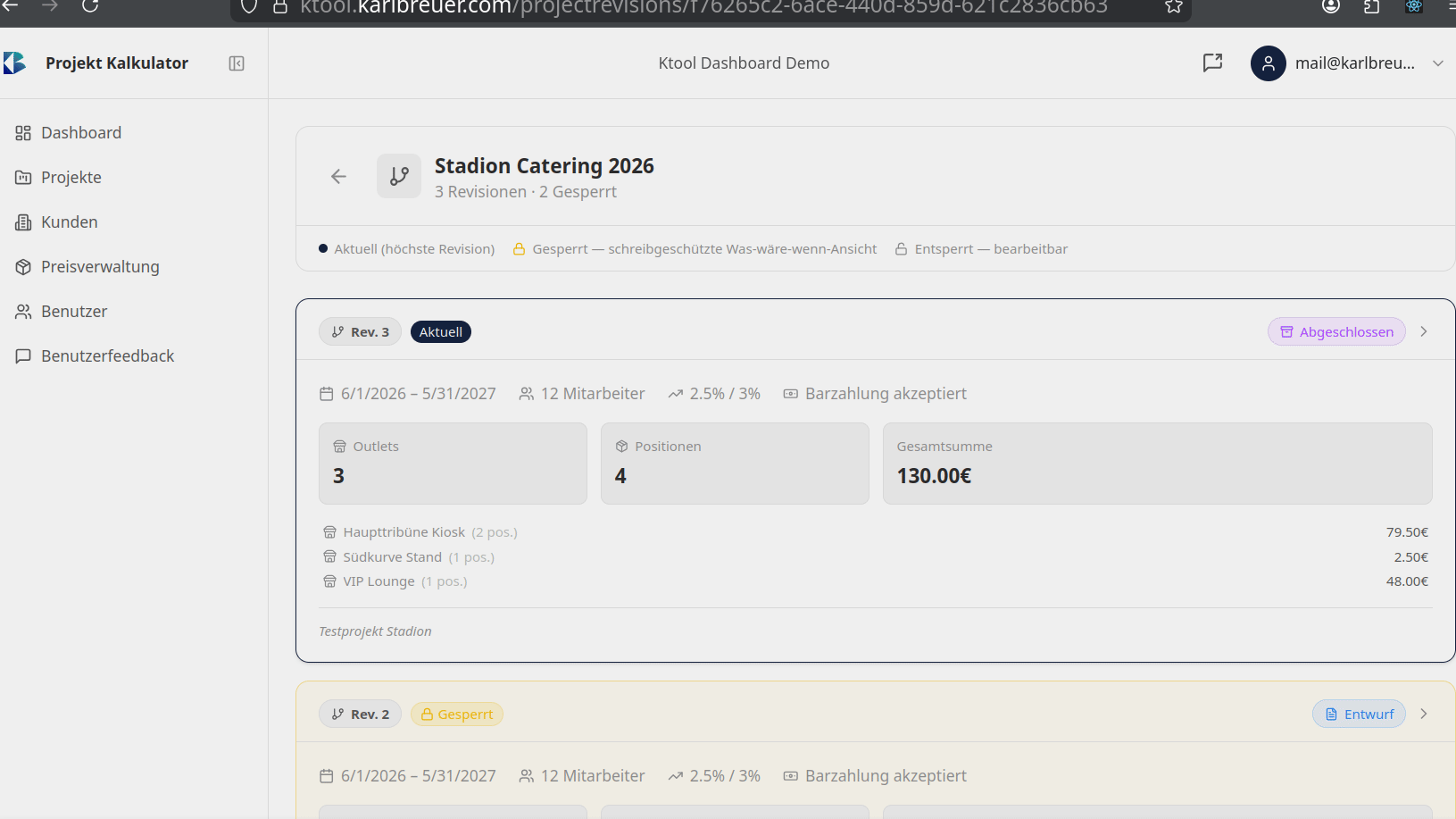This screenshot has height=819, width=1456.
Task: Open Preisverwaltung section
Action: [99, 267]
